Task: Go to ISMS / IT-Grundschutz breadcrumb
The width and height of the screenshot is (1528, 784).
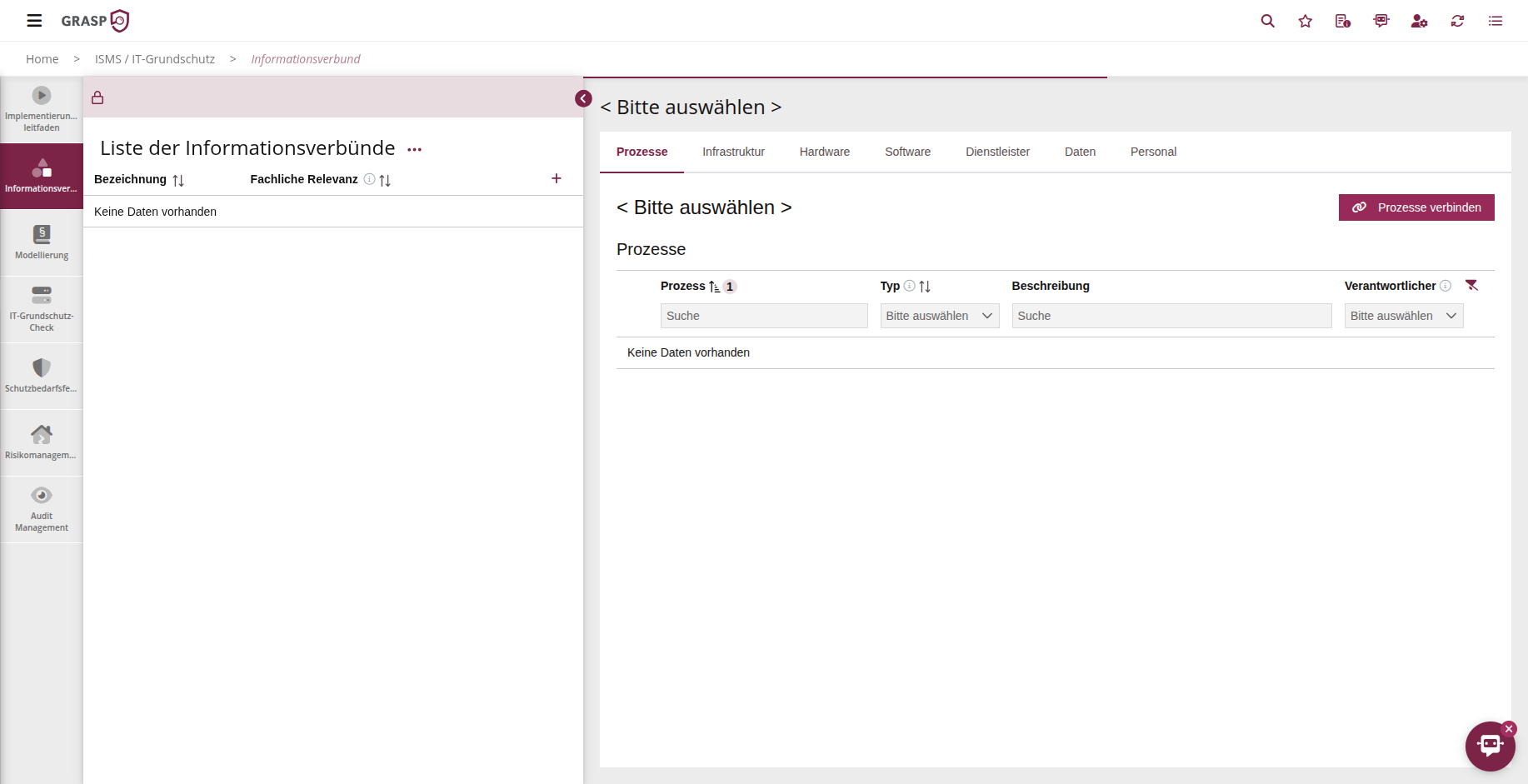Action: click(155, 59)
